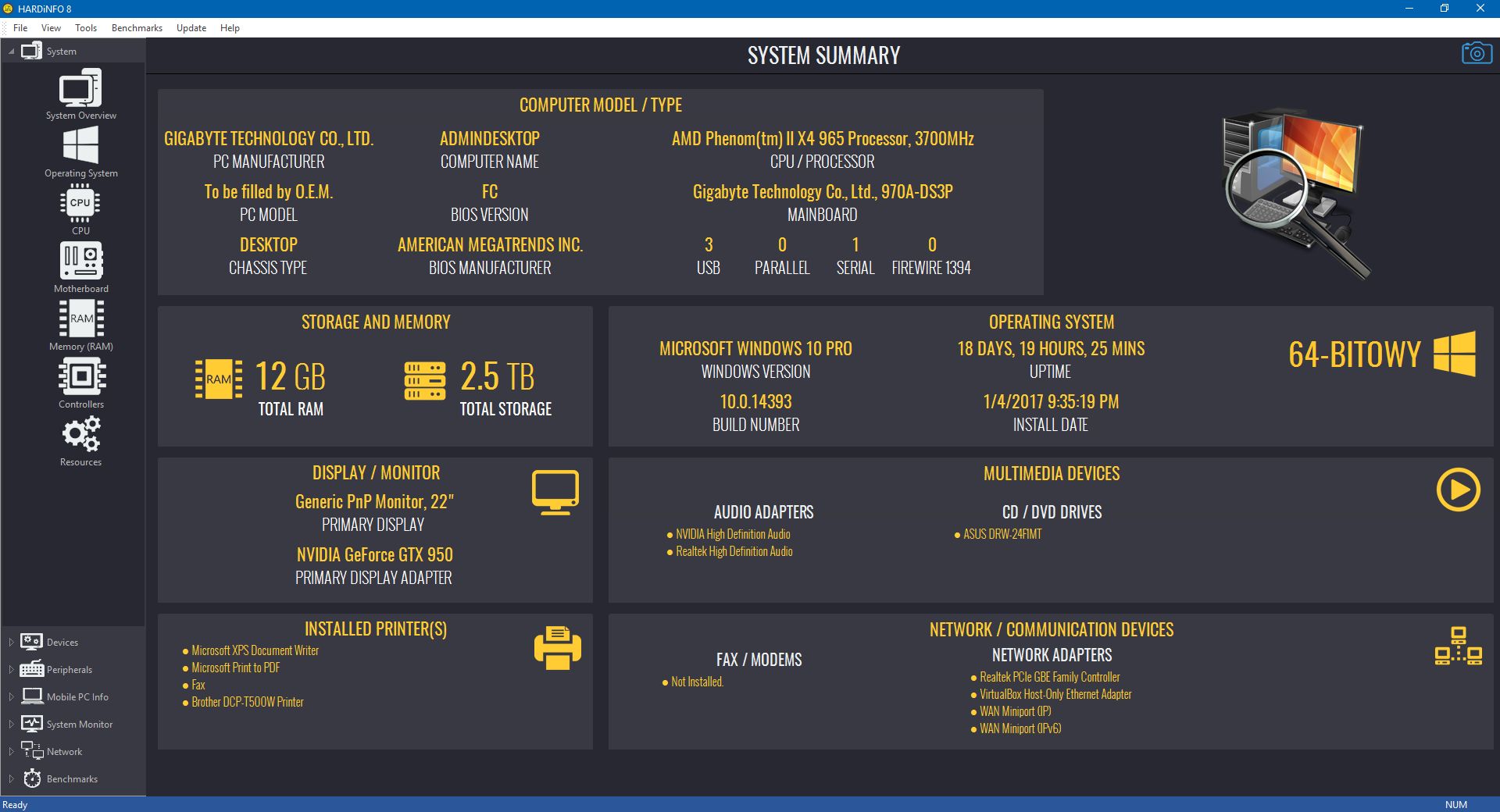Click the ADMINDESKTOP computer name
Screen dimensions: 1500x812
490,139
